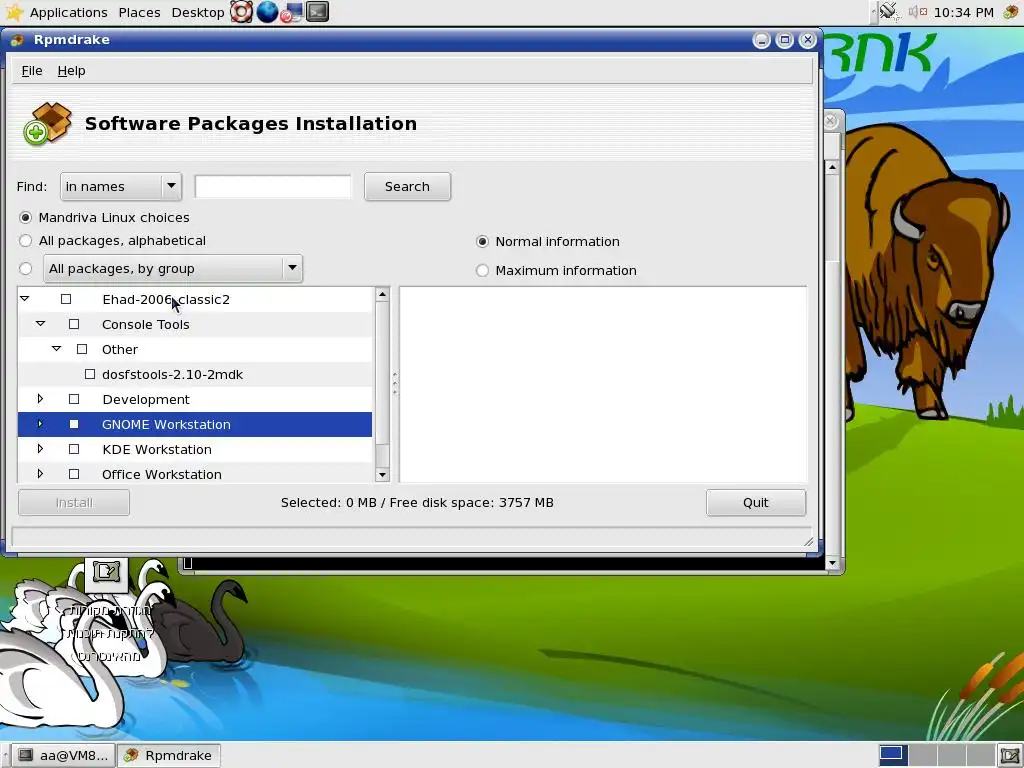Image resolution: width=1024 pixels, height=768 pixels.
Task: Click package list scrollbar down arrow
Action: [x=382, y=475]
